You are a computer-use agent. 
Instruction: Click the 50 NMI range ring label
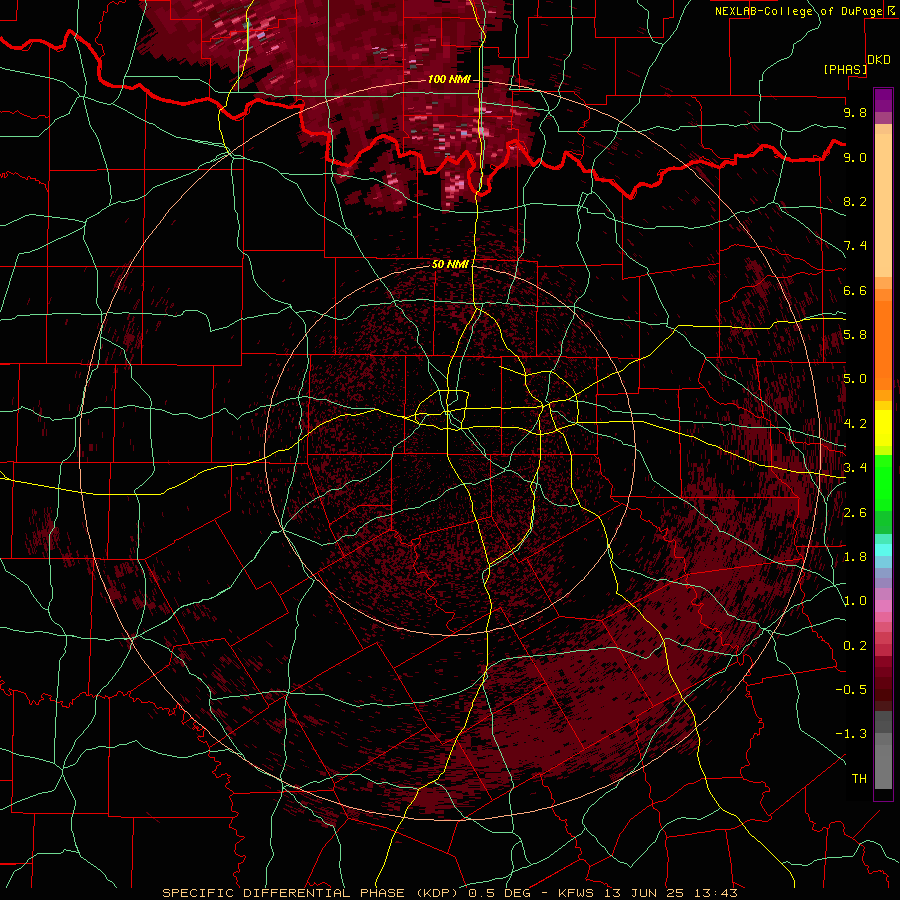click(x=450, y=264)
